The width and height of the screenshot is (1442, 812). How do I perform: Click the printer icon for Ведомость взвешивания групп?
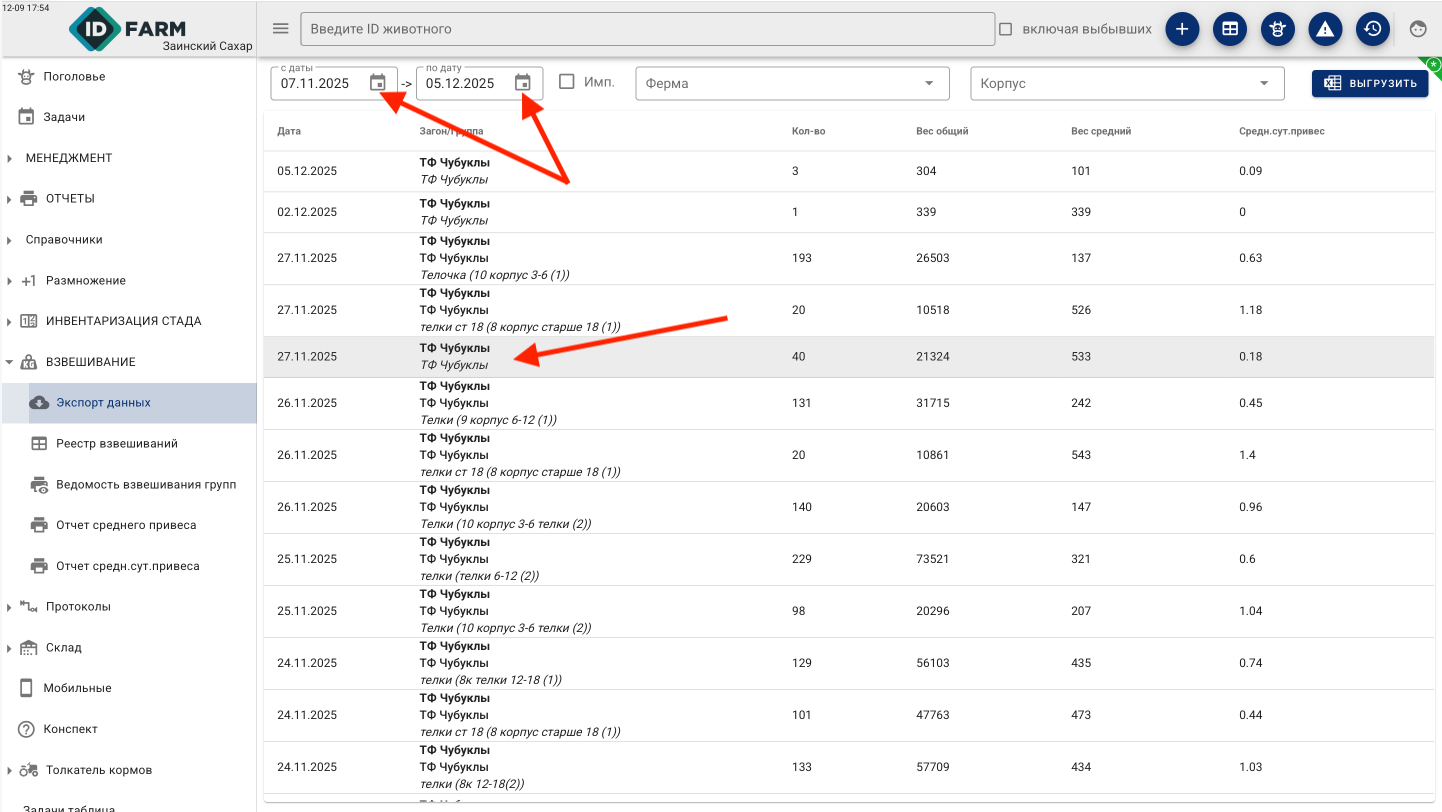(x=39, y=485)
